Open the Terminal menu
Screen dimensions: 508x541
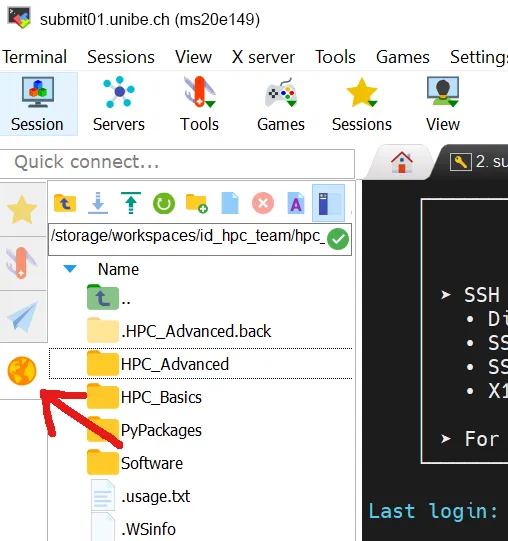35,57
